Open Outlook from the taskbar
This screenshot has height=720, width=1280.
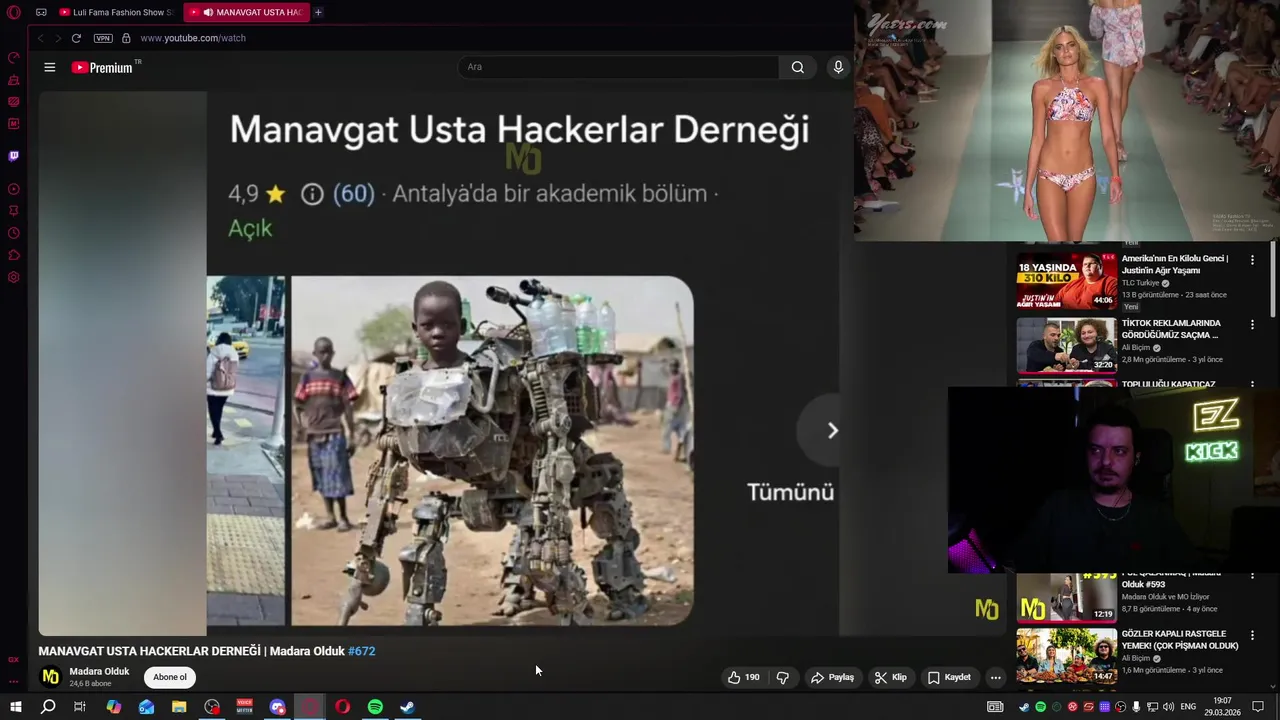pos(147,707)
